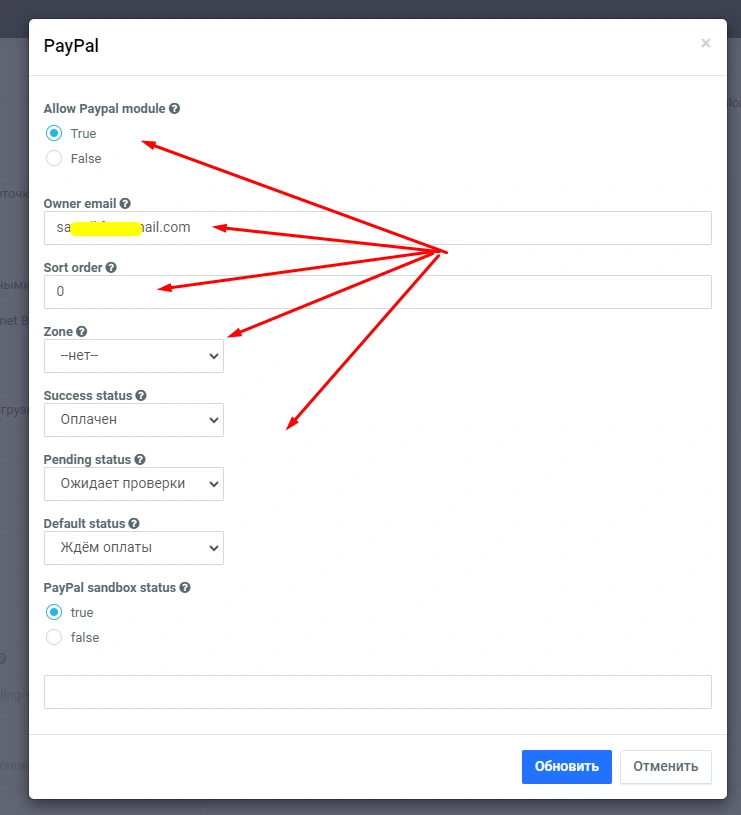The width and height of the screenshot is (741, 815).
Task: Click the Отменить cancel button
Action: (x=665, y=767)
